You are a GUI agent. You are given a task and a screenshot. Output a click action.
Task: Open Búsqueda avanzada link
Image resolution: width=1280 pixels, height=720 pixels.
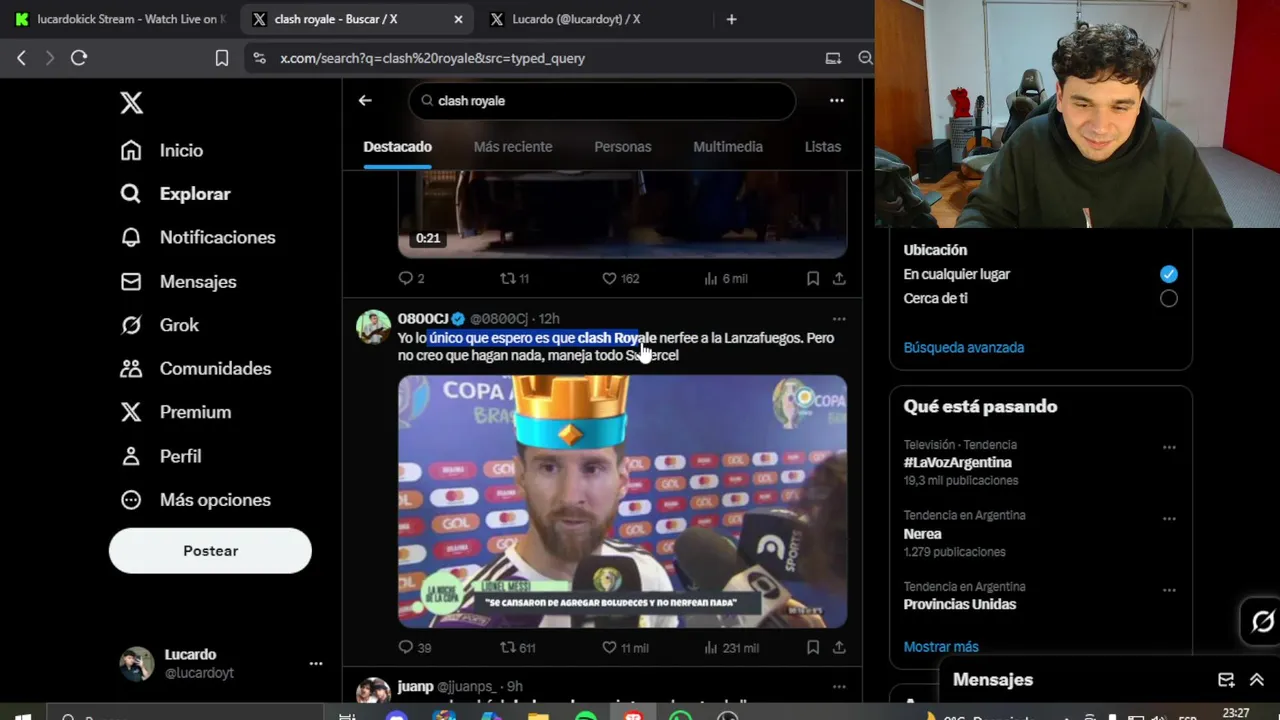pos(963,348)
